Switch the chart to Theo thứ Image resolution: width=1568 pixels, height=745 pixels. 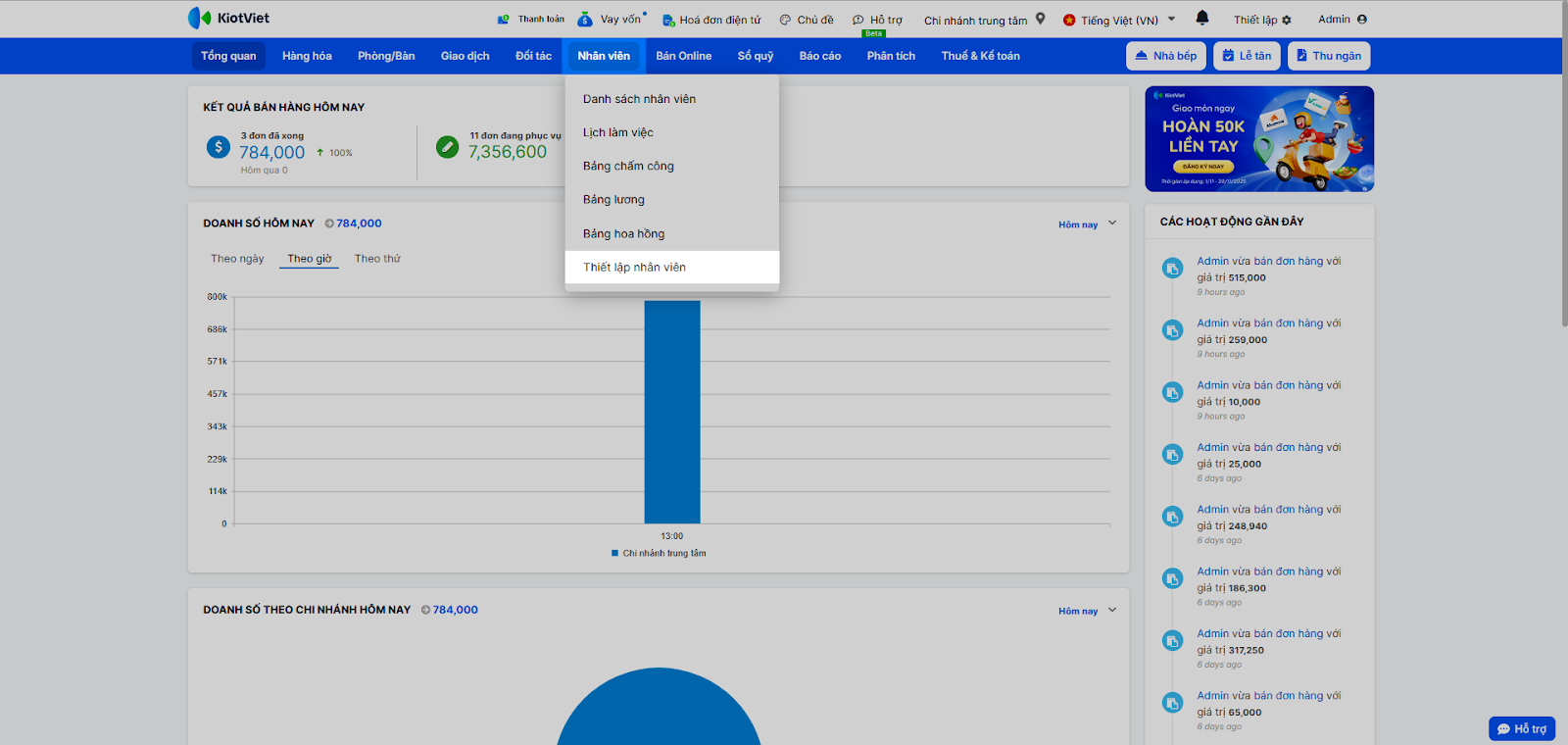tap(377, 259)
